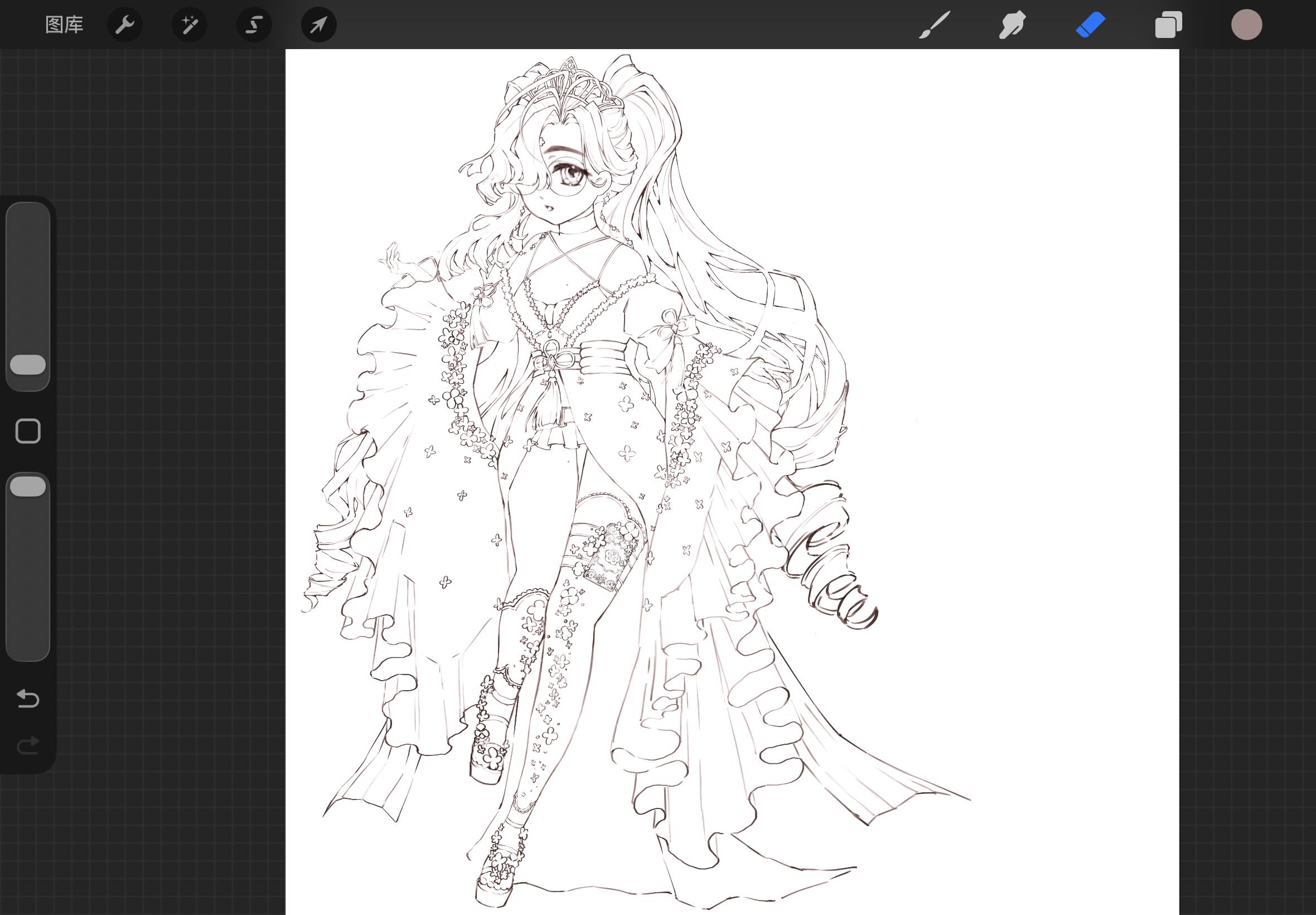The image size is (1316, 915).
Task: Adjust the brush size slider handle
Action: click(x=28, y=365)
